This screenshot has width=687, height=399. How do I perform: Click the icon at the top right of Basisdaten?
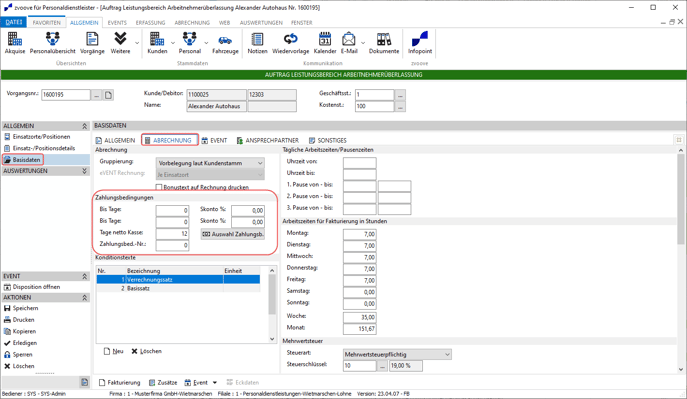679,140
